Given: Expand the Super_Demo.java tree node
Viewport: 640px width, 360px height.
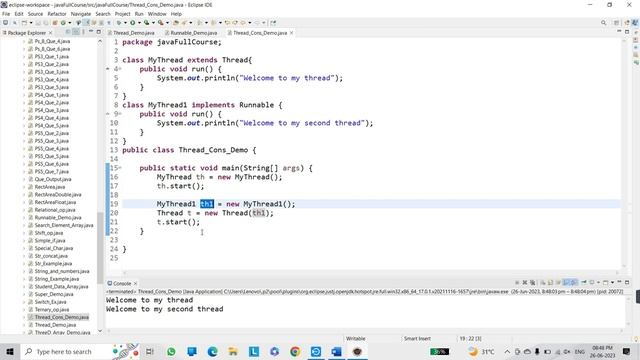Looking at the screenshot, I should (x=24, y=294).
